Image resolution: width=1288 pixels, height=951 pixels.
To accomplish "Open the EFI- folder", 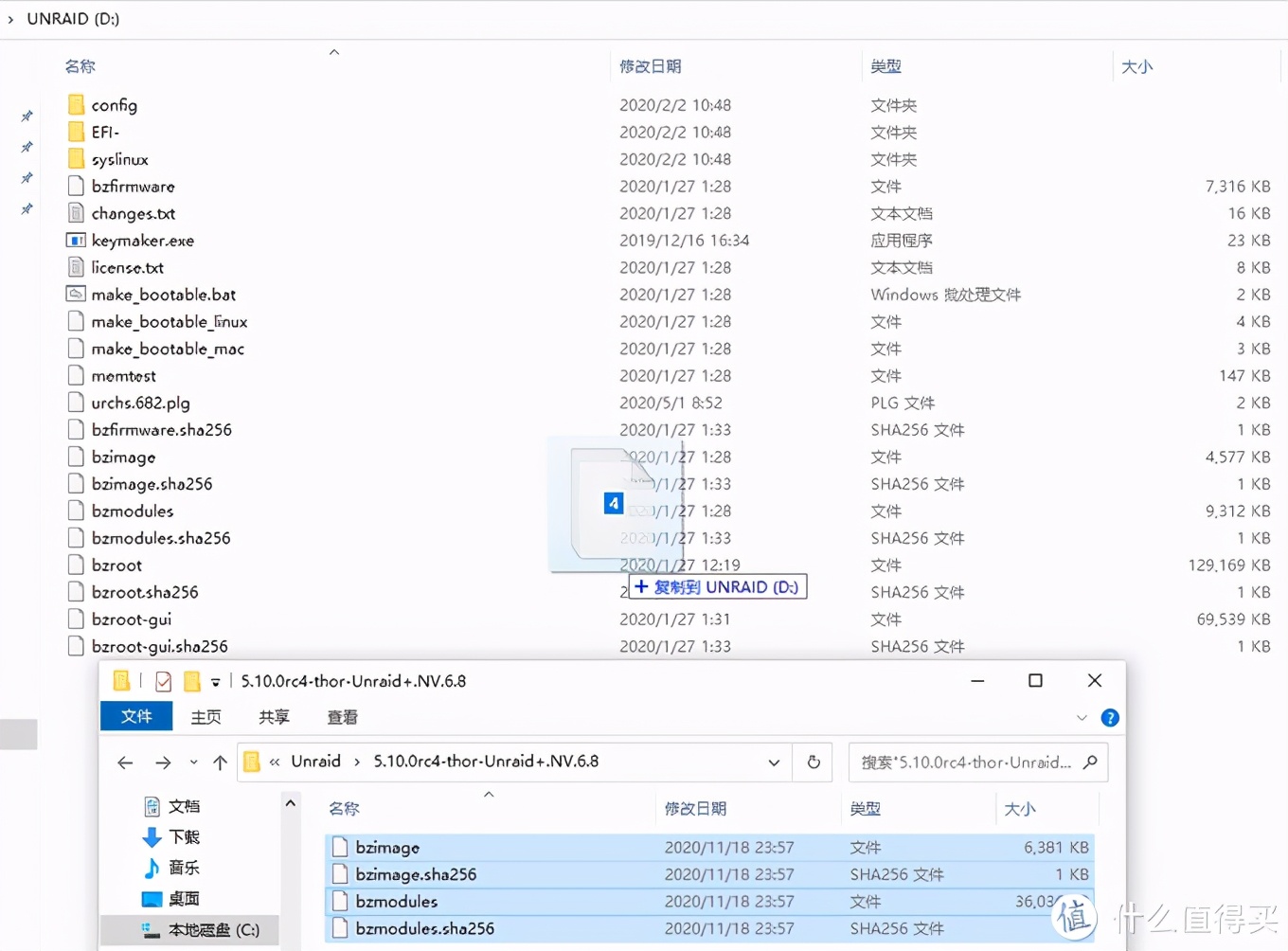I will point(104,132).
